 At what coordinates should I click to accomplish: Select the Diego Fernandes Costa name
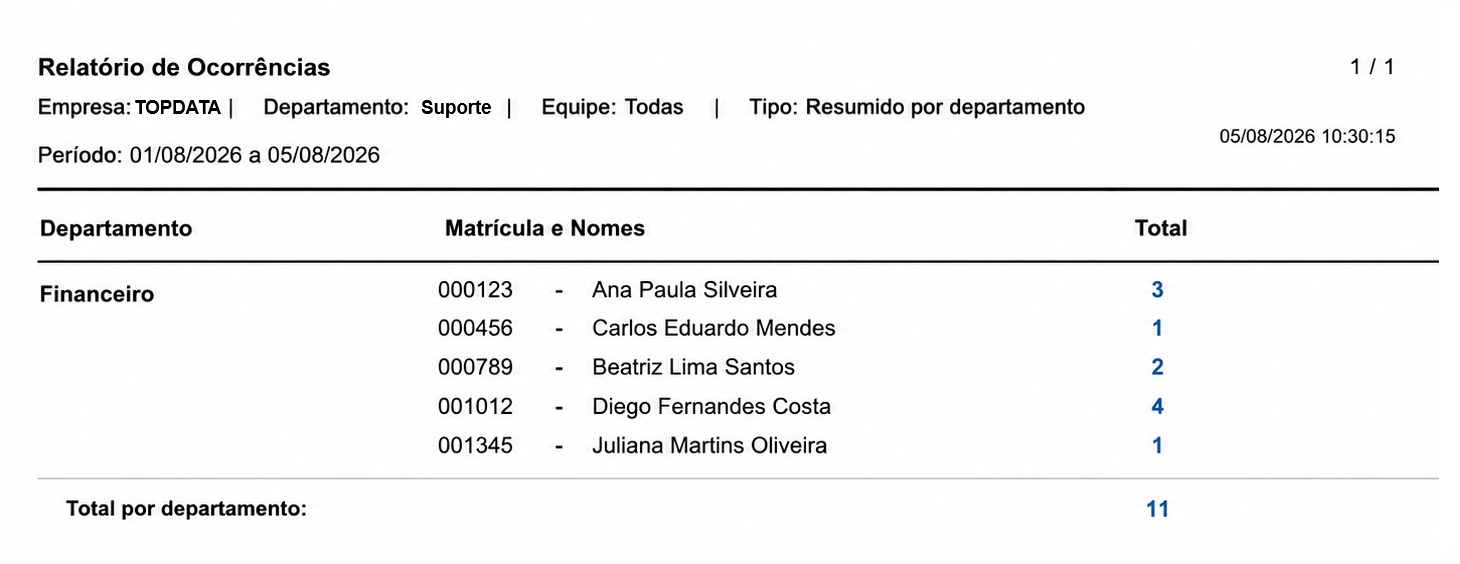[x=711, y=407]
